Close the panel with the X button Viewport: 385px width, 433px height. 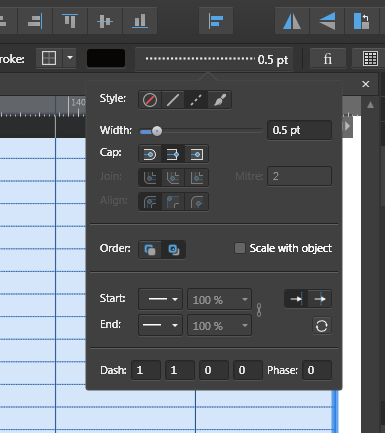[x=366, y=84]
